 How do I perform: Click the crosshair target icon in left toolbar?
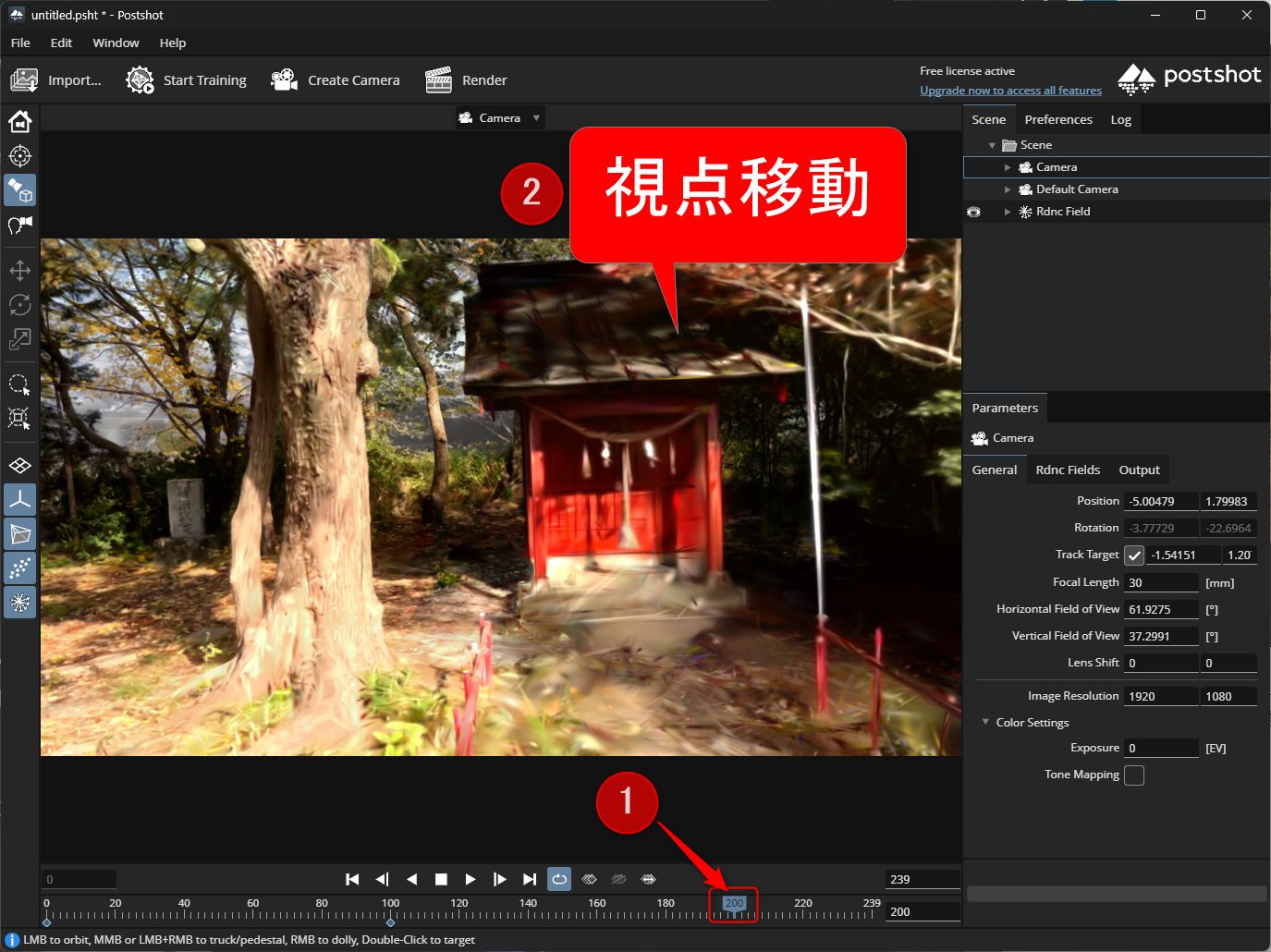tap(20, 156)
